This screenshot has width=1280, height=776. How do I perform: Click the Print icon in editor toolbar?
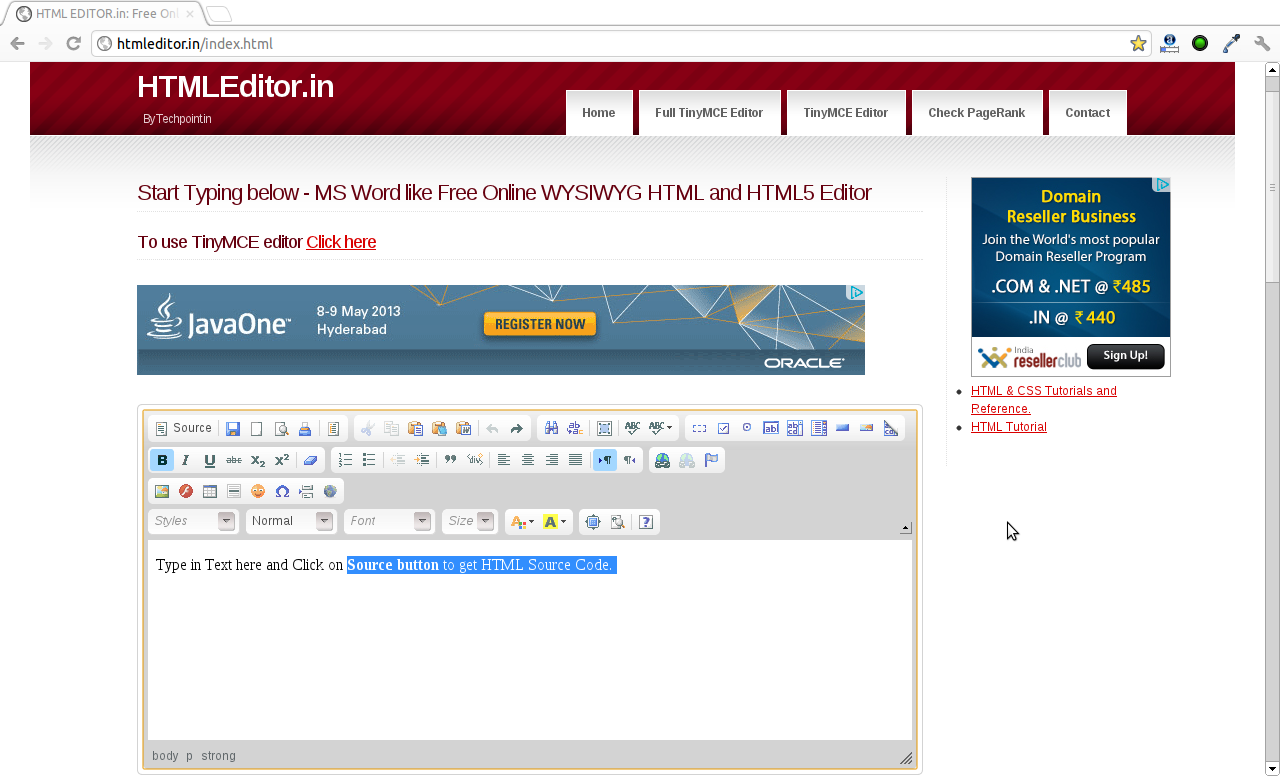[x=305, y=429]
